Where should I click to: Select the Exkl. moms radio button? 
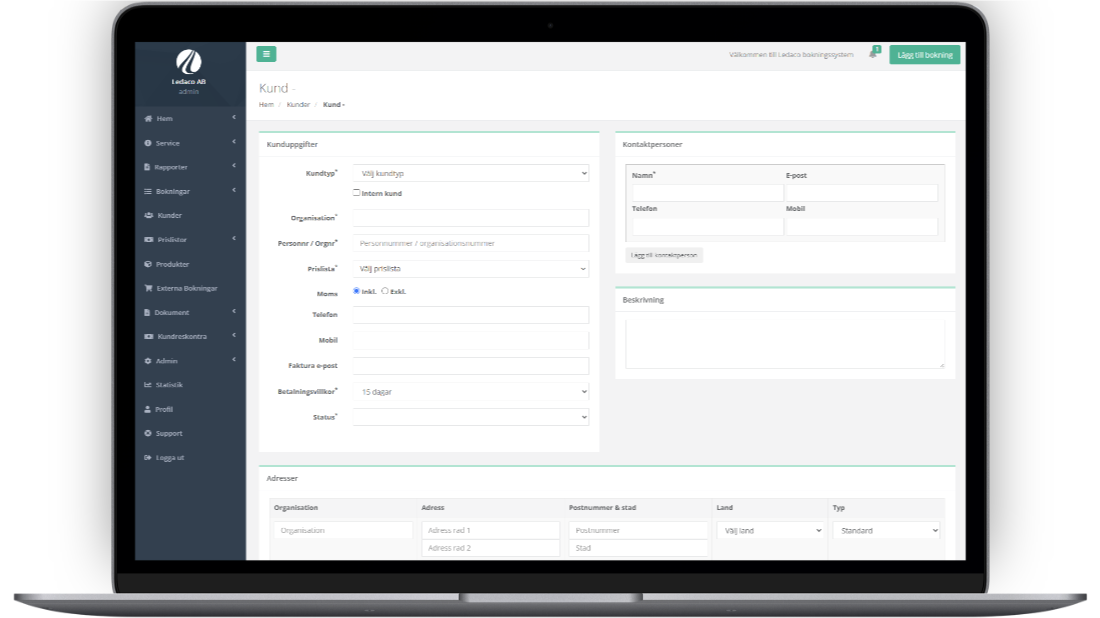(385, 291)
